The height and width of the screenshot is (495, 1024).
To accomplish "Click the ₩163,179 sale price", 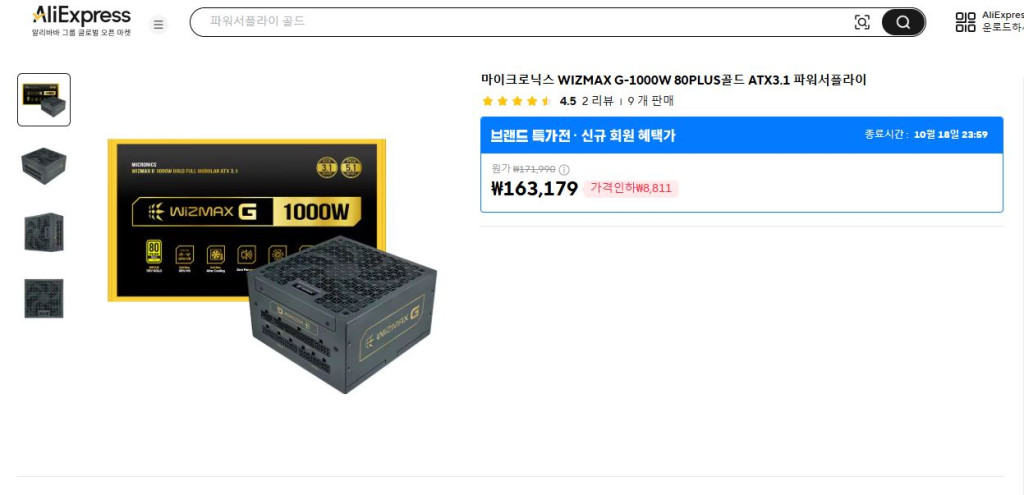I will tap(534, 189).
